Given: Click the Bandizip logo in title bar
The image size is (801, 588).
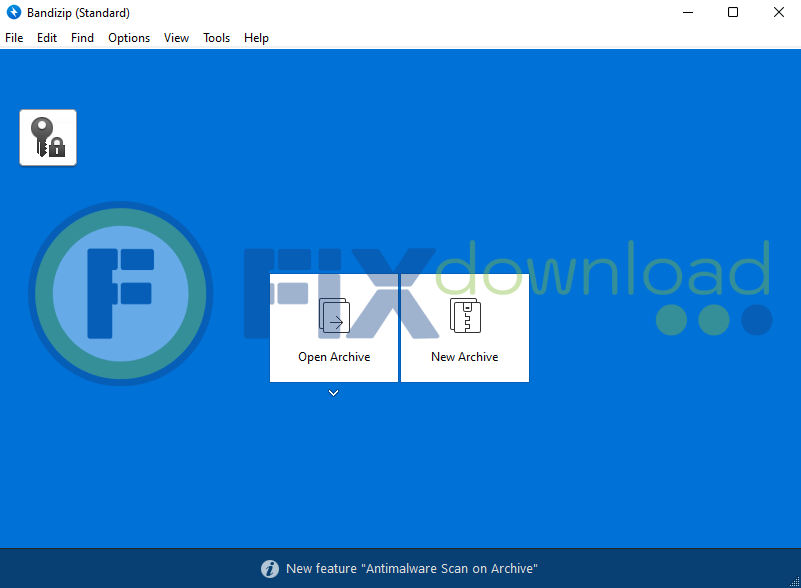Looking at the screenshot, I should pyautogui.click(x=14, y=13).
